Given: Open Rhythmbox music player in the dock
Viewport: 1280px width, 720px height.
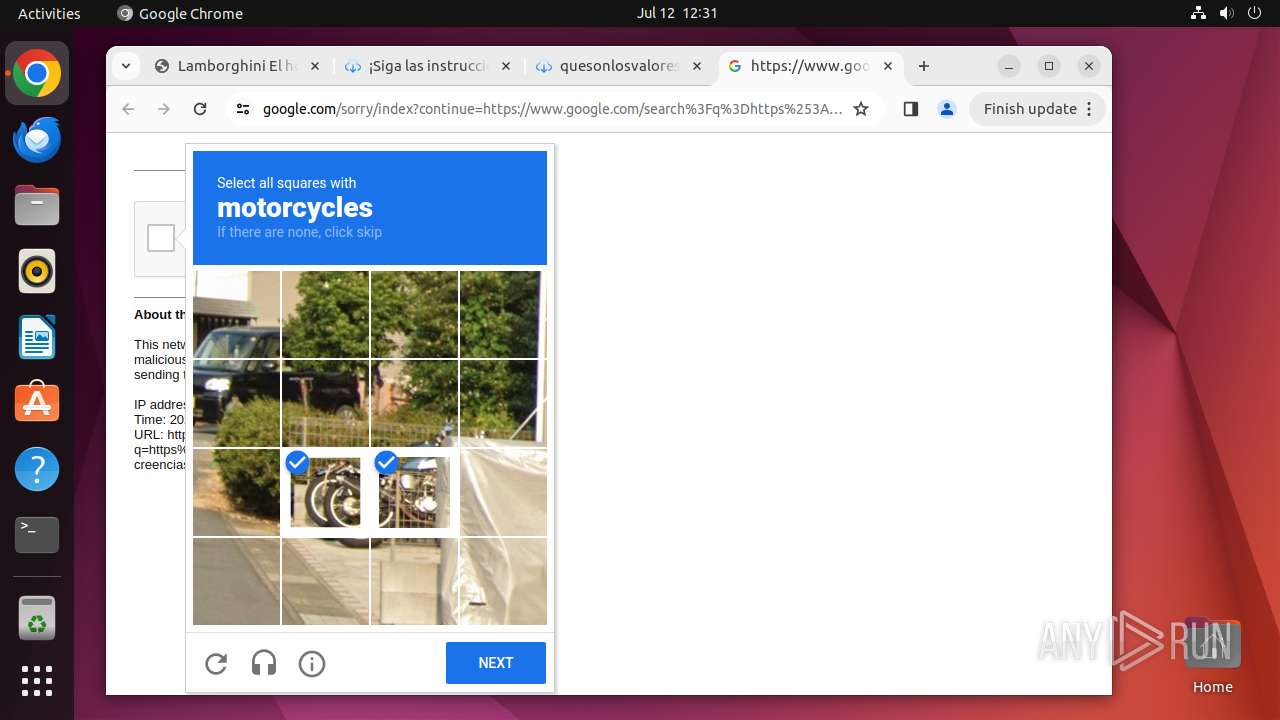Looking at the screenshot, I should 37,271.
